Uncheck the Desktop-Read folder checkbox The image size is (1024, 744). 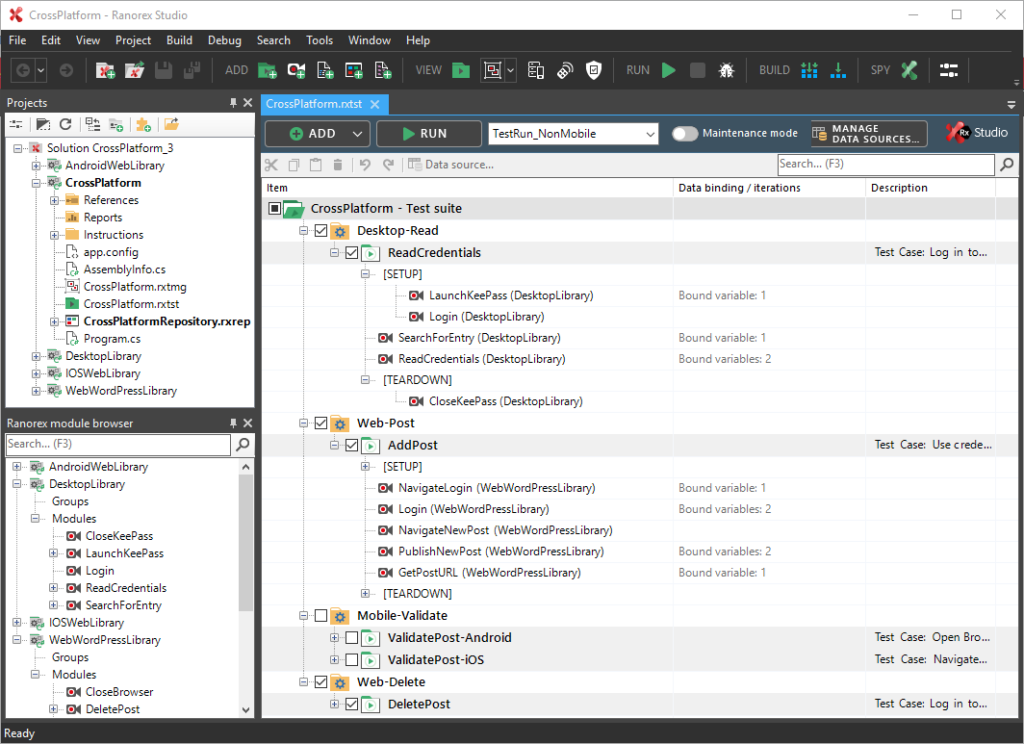(321, 231)
